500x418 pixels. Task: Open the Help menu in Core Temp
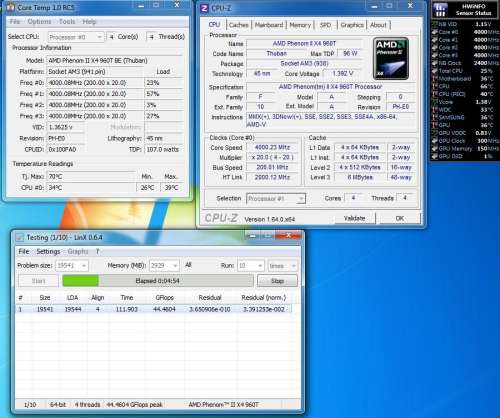[x=89, y=22]
